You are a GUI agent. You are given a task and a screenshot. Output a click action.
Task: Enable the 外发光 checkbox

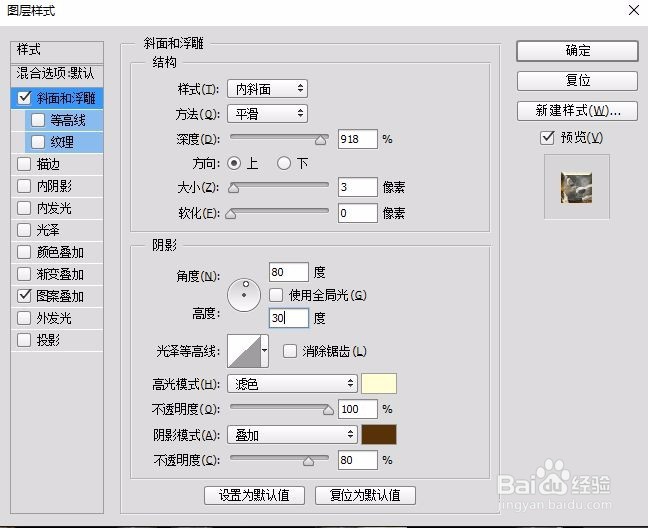click(24, 318)
